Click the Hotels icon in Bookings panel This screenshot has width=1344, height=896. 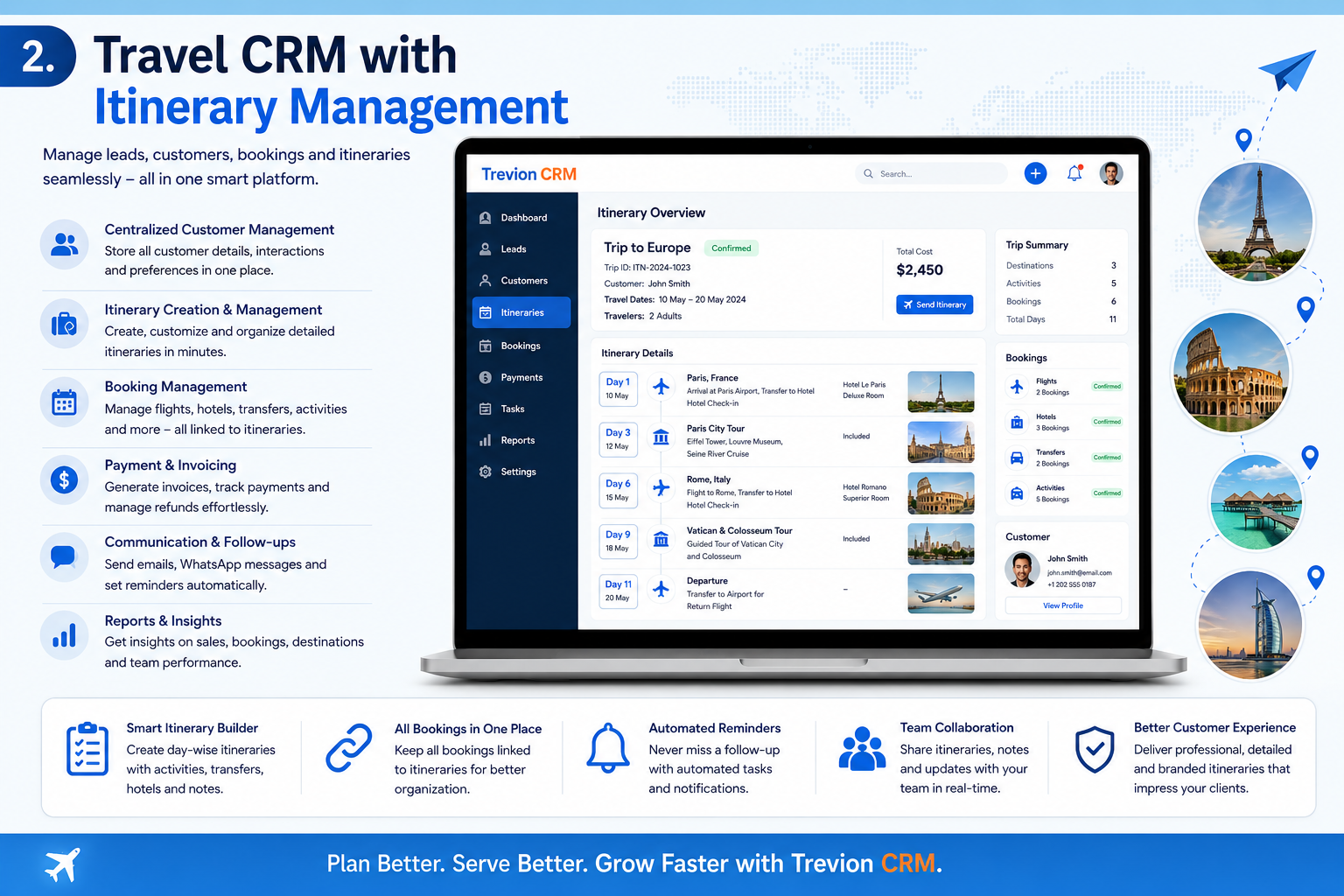(1017, 423)
